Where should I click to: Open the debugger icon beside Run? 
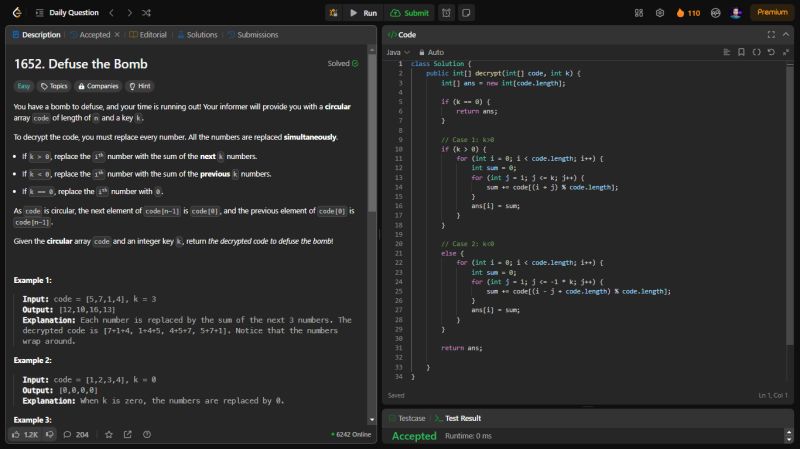click(x=333, y=13)
